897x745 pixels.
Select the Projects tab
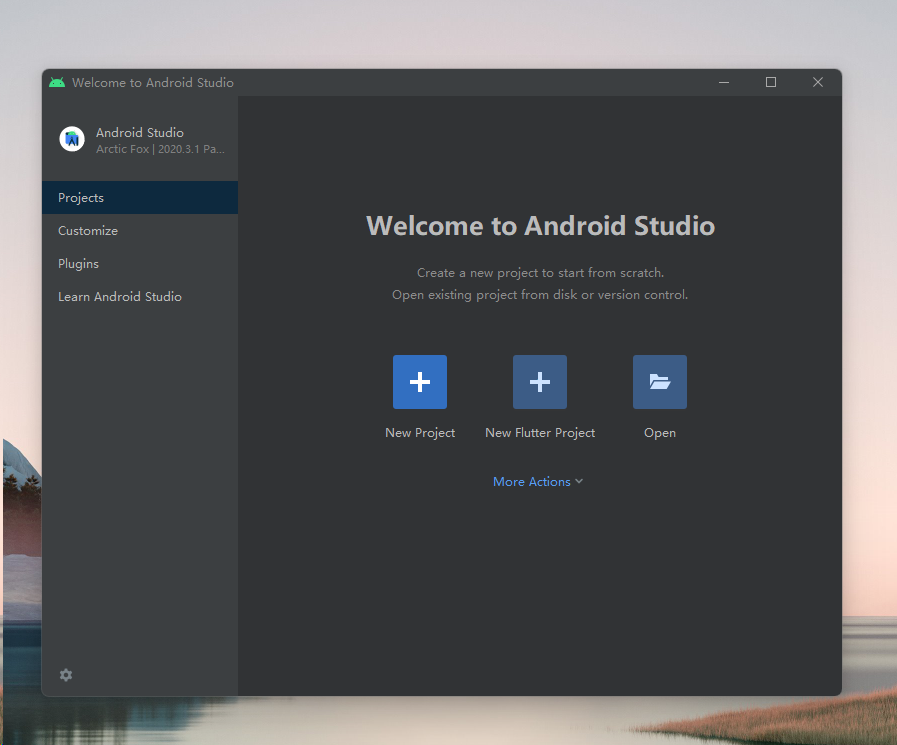point(140,197)
